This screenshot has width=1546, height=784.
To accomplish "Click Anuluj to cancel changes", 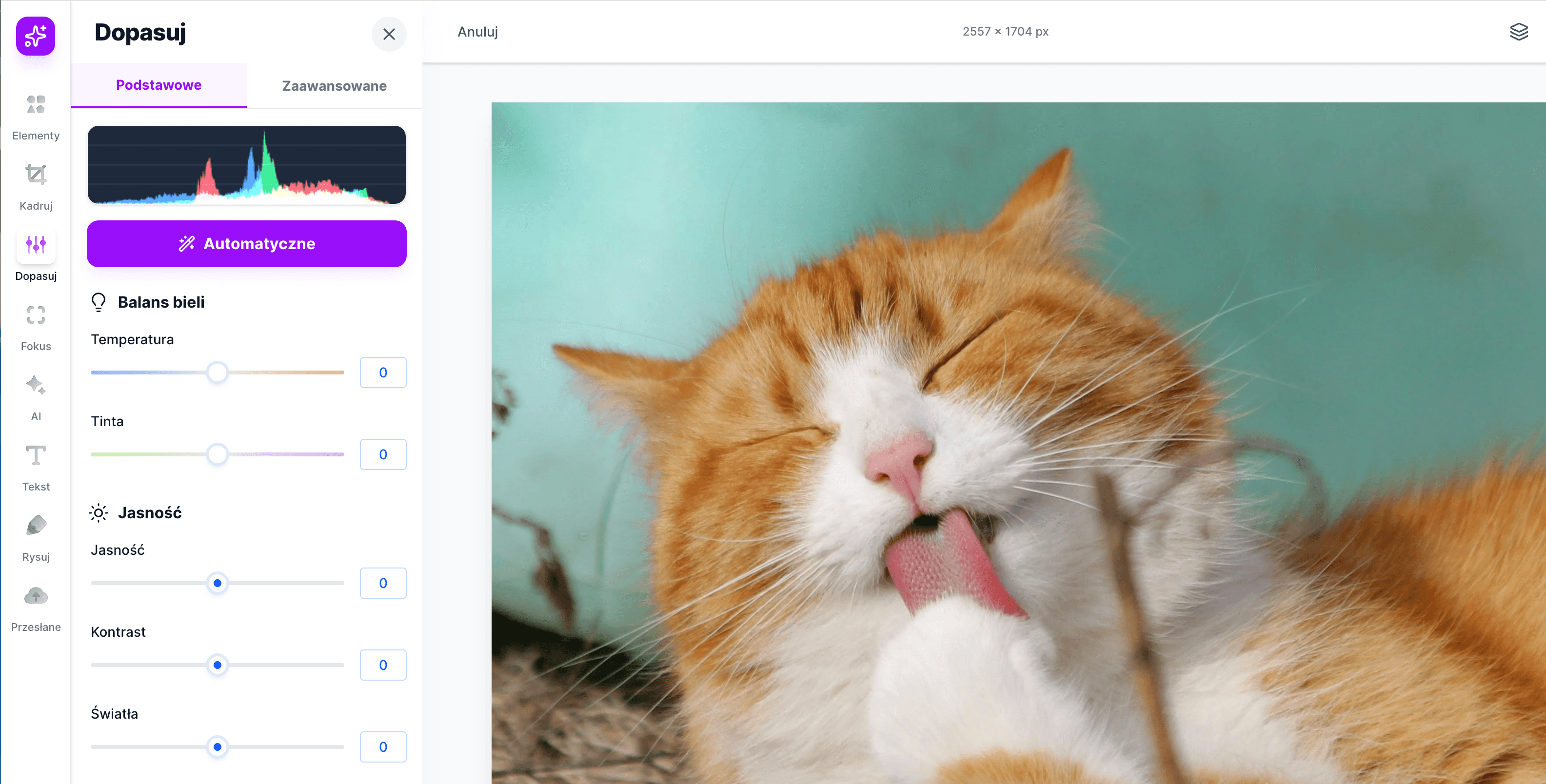I will [477, 32].
